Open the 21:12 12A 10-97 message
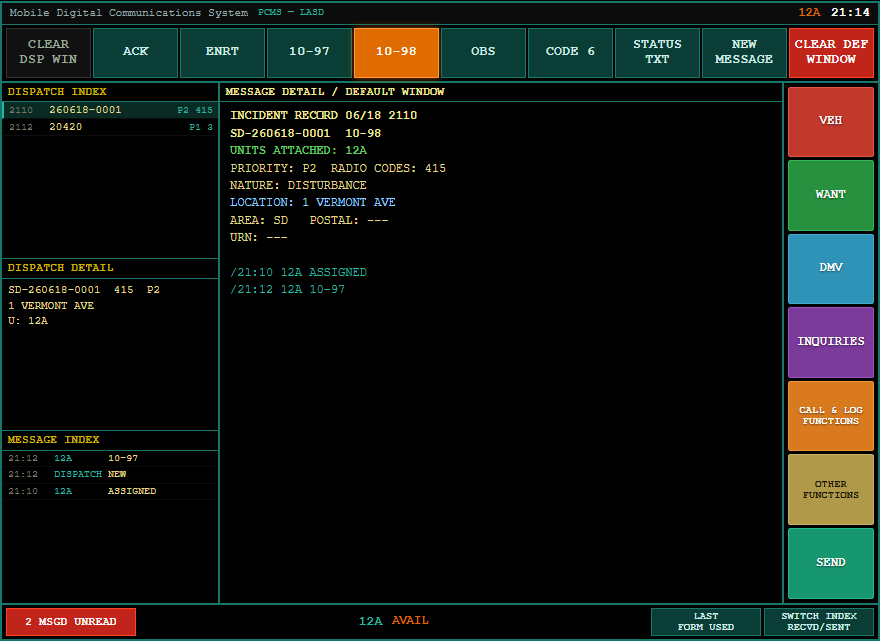Viewport: 880px width, 641px height. click(x=111, y=458)
